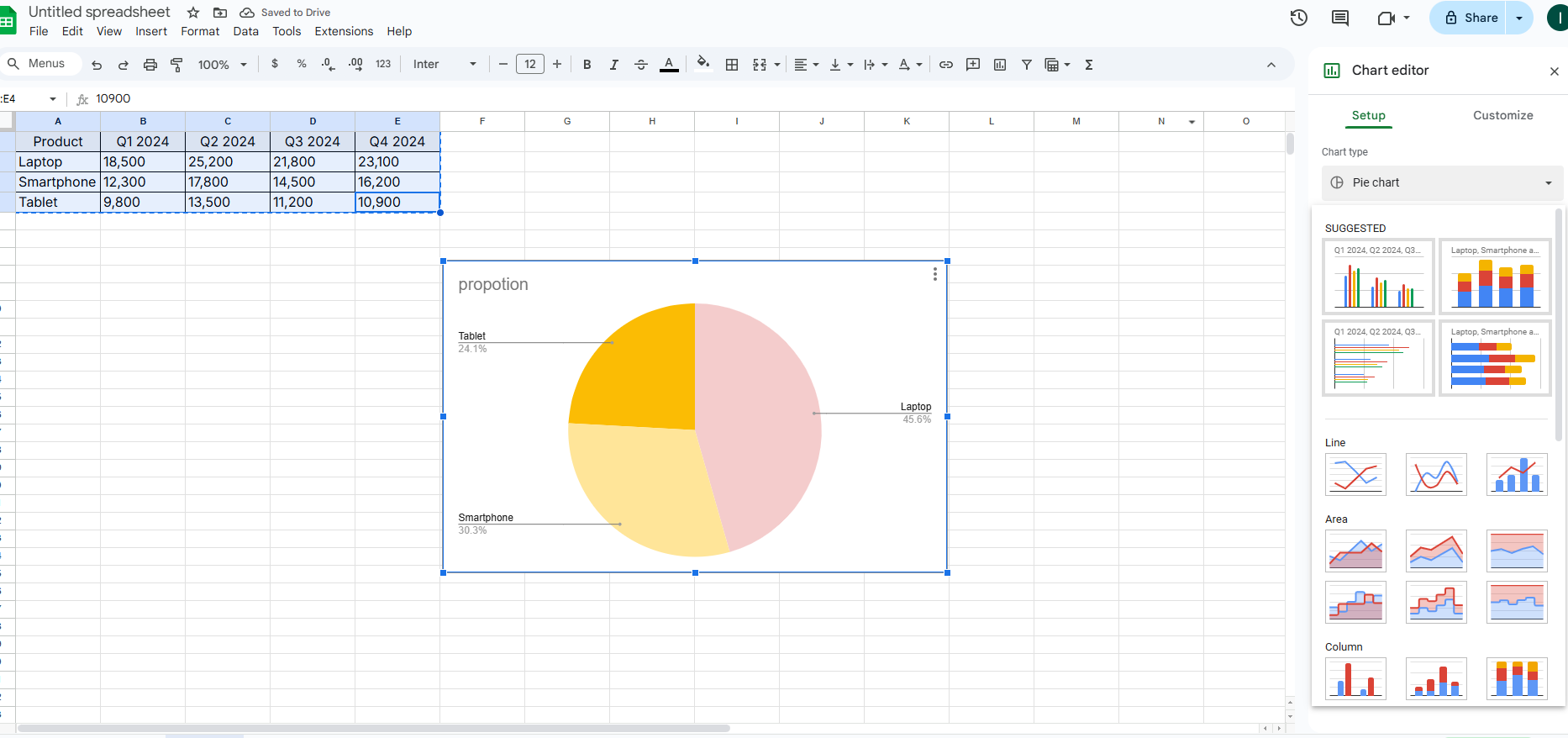Viewport: 1568px width, 738px height.
Task: Click the print icon in toolbar
Action: tap(150, 65)
